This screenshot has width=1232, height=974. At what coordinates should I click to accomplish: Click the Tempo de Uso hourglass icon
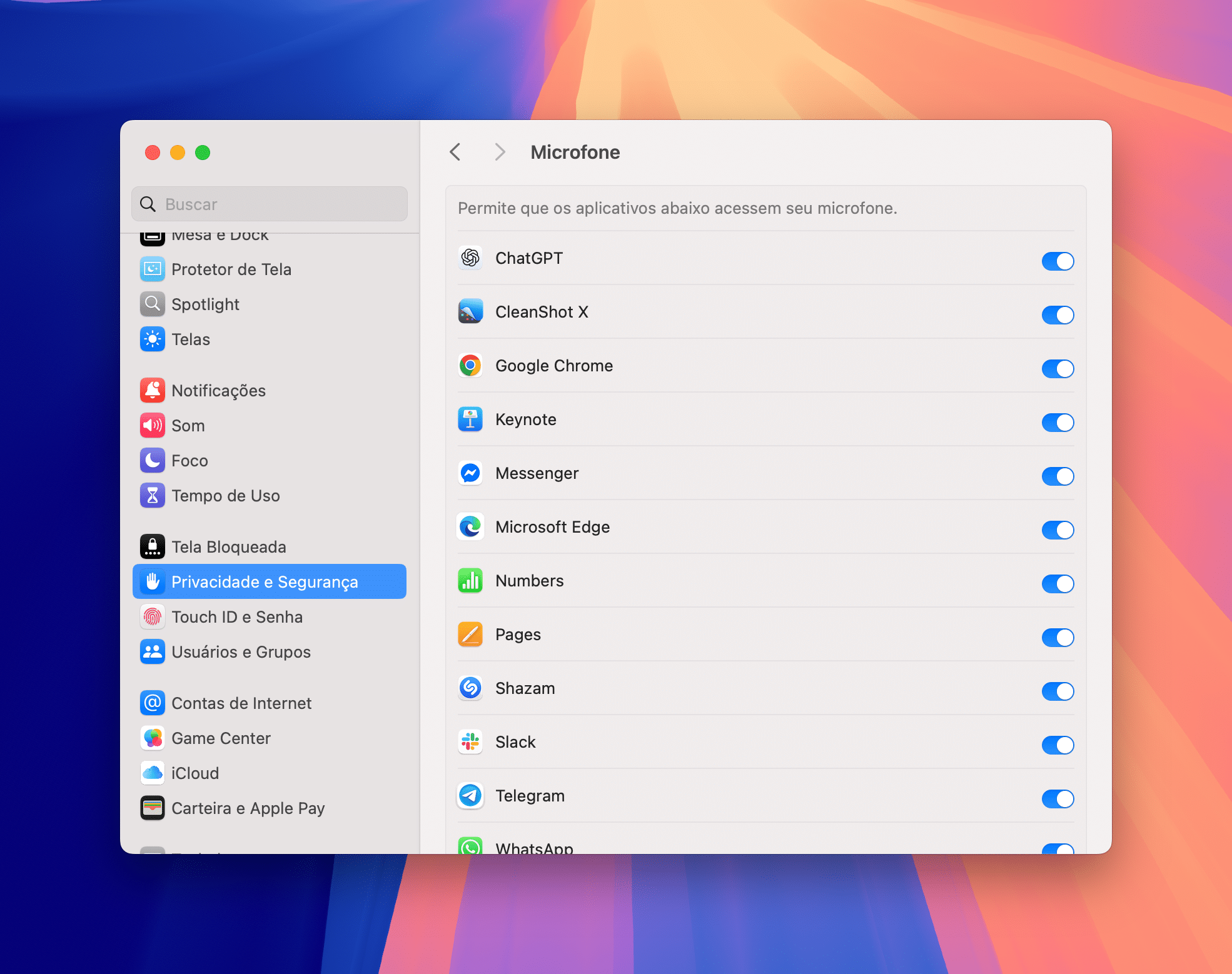pos(153,496)
